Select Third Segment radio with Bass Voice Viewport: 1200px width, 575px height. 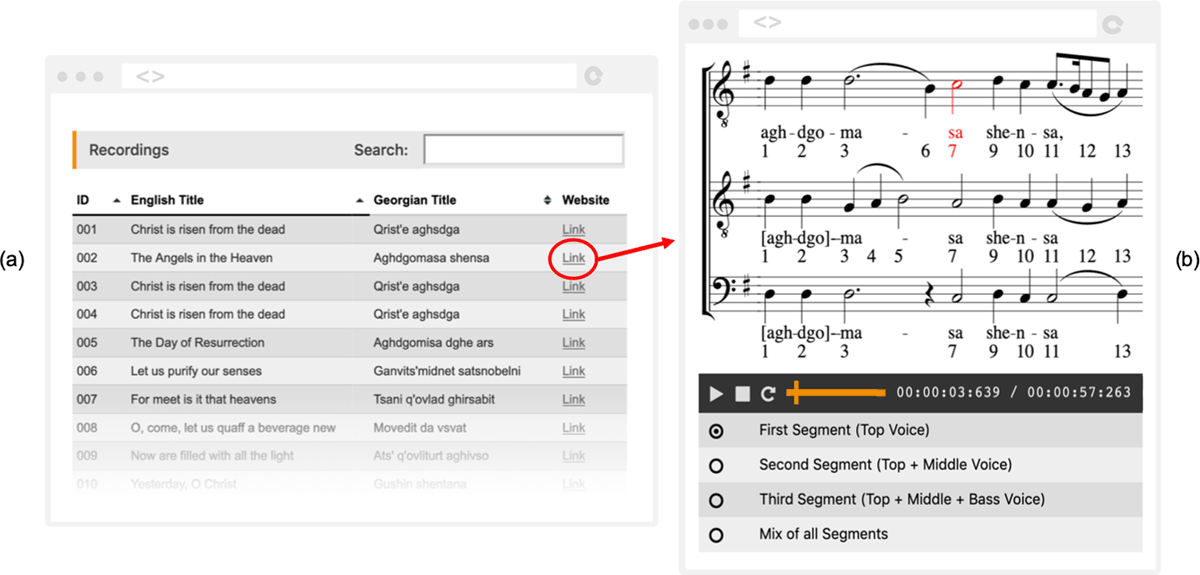click(715, 500)
